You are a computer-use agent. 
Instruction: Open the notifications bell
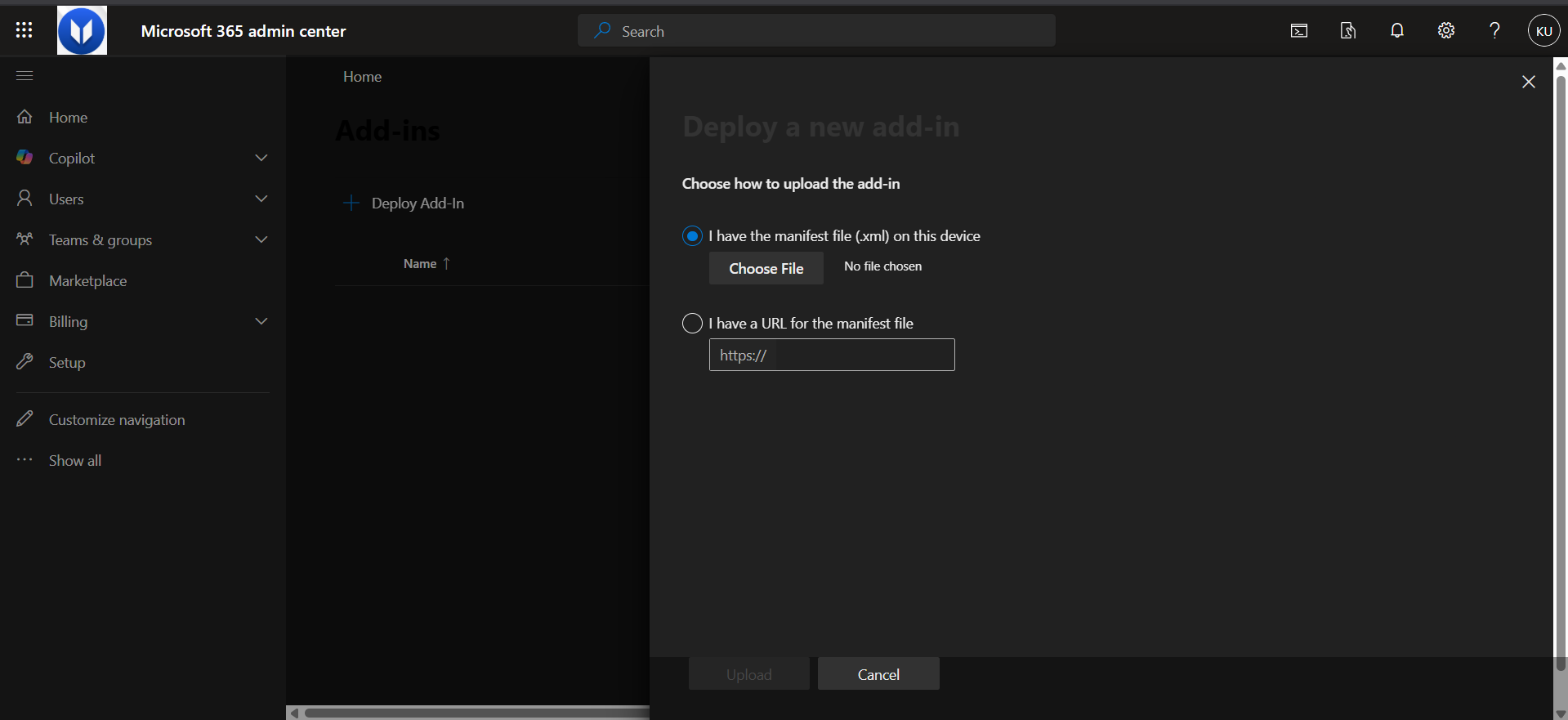tap(1397, 31)
